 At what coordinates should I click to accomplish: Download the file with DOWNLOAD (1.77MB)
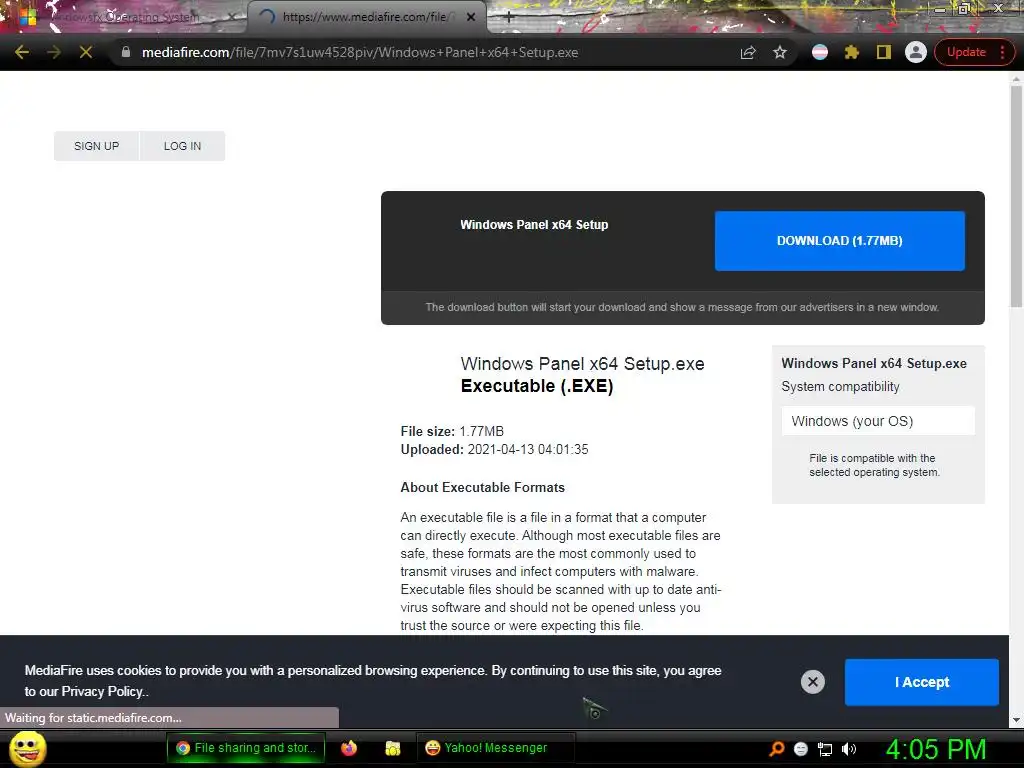coord(839,240)
